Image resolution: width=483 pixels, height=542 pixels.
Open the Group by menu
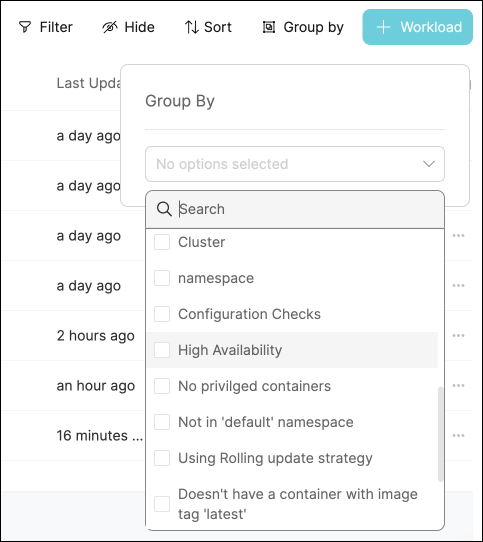click(x=303, y=27)
